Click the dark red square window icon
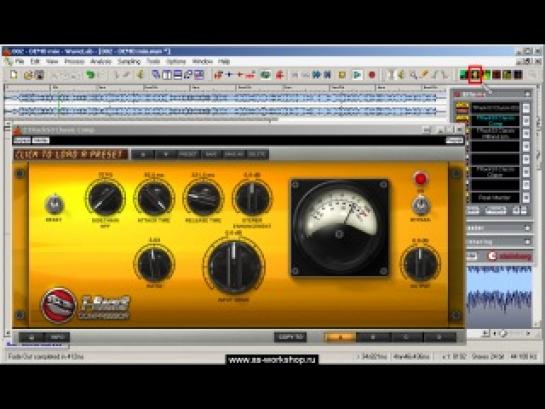The width and height of the screenshot is (545, 409). coord(496,75)
